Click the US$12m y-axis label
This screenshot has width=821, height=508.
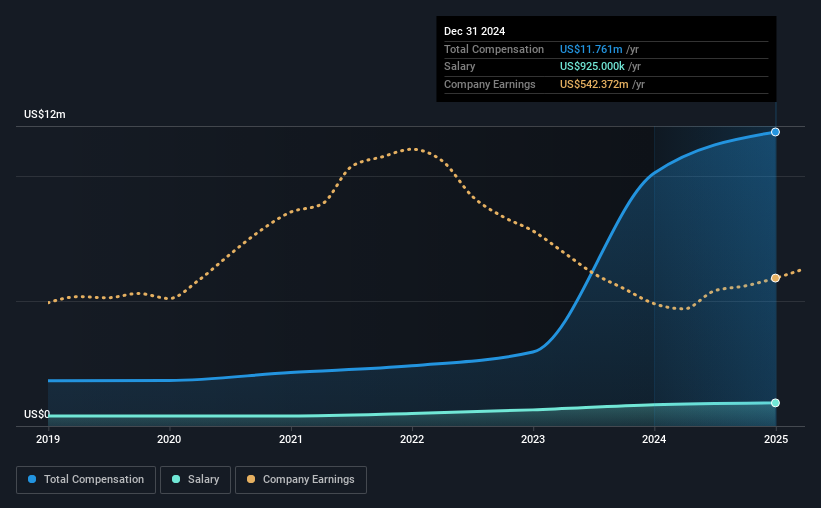(45, 114)
